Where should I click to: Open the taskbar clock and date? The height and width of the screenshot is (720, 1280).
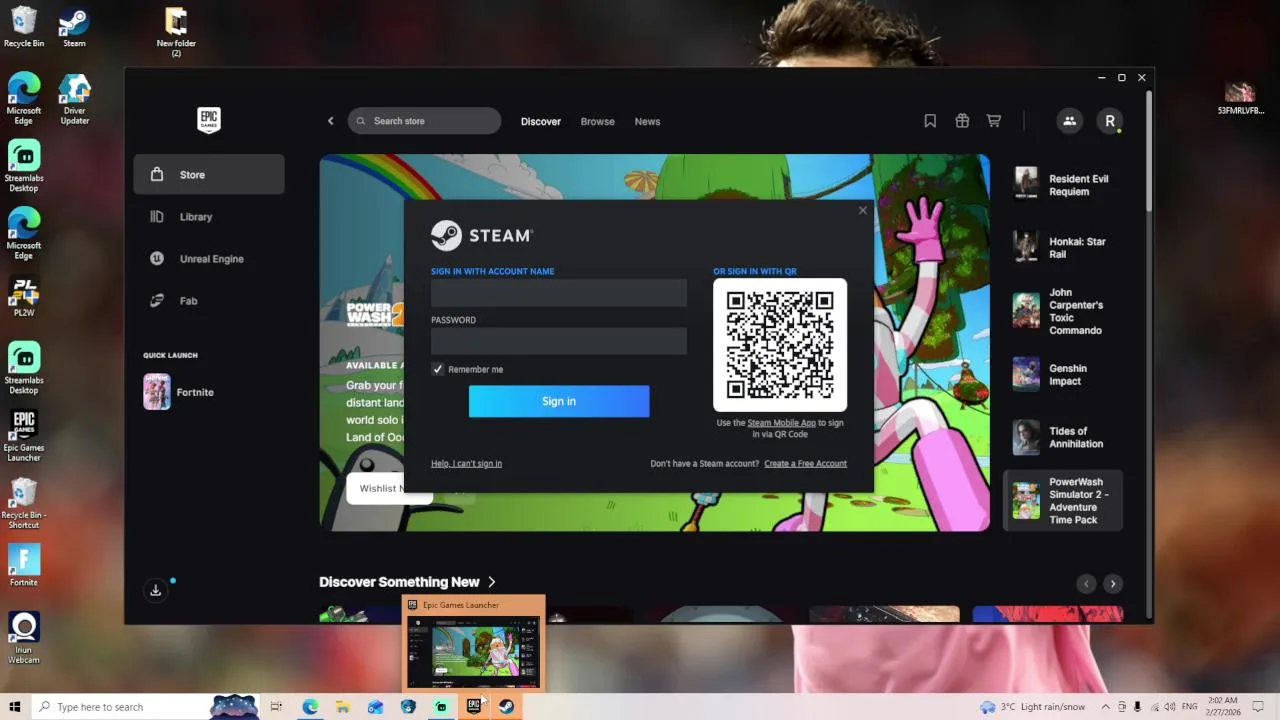click(1222, 707)
